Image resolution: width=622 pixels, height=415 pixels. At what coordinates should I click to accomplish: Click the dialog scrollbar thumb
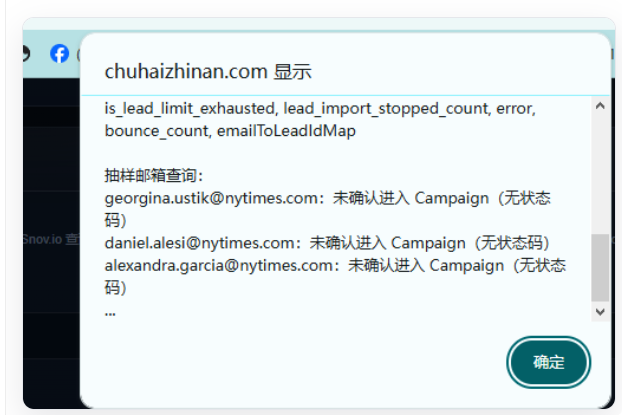(x=600, y=268)
